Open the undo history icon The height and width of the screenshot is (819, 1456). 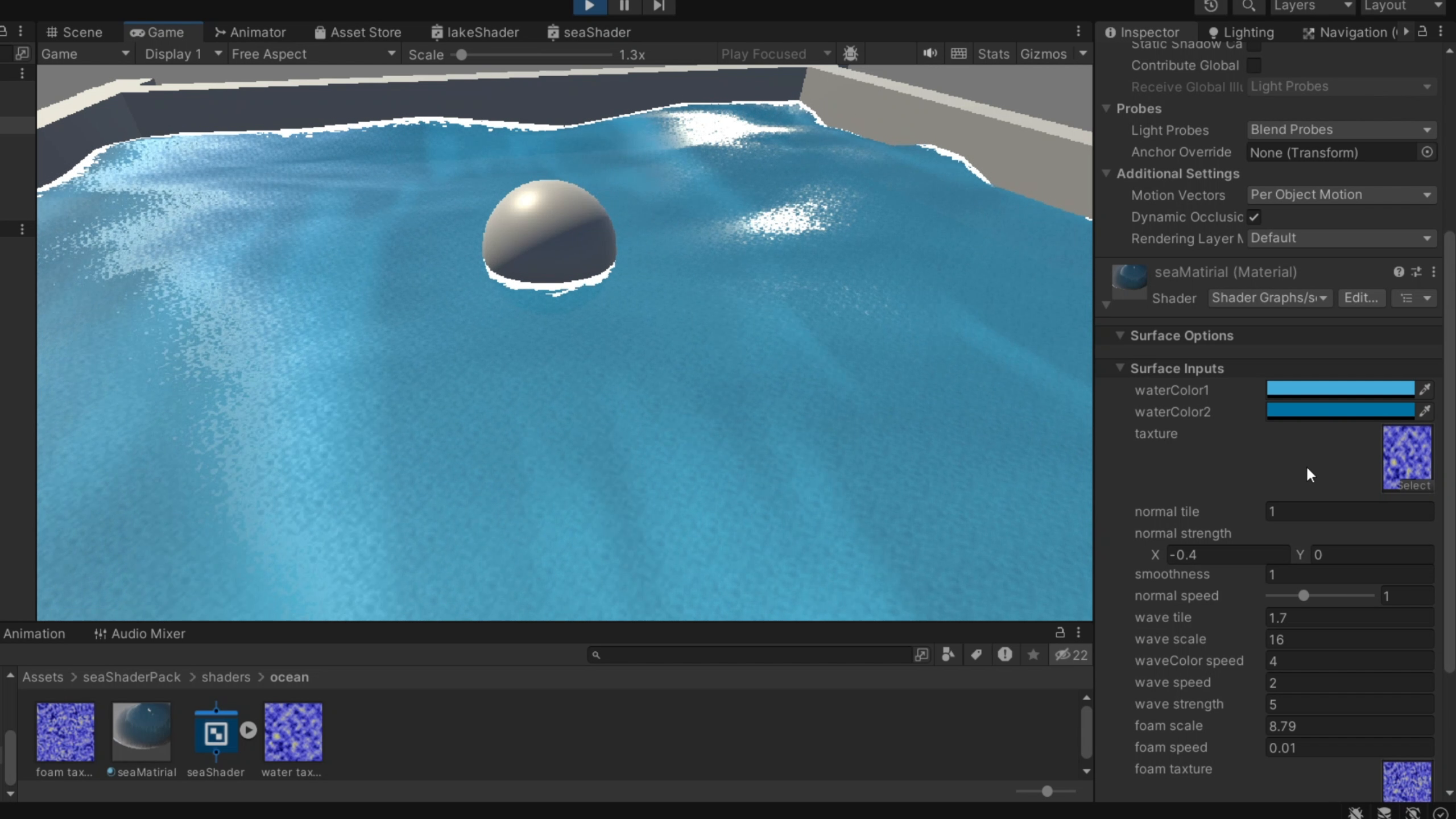[1211, 6]
